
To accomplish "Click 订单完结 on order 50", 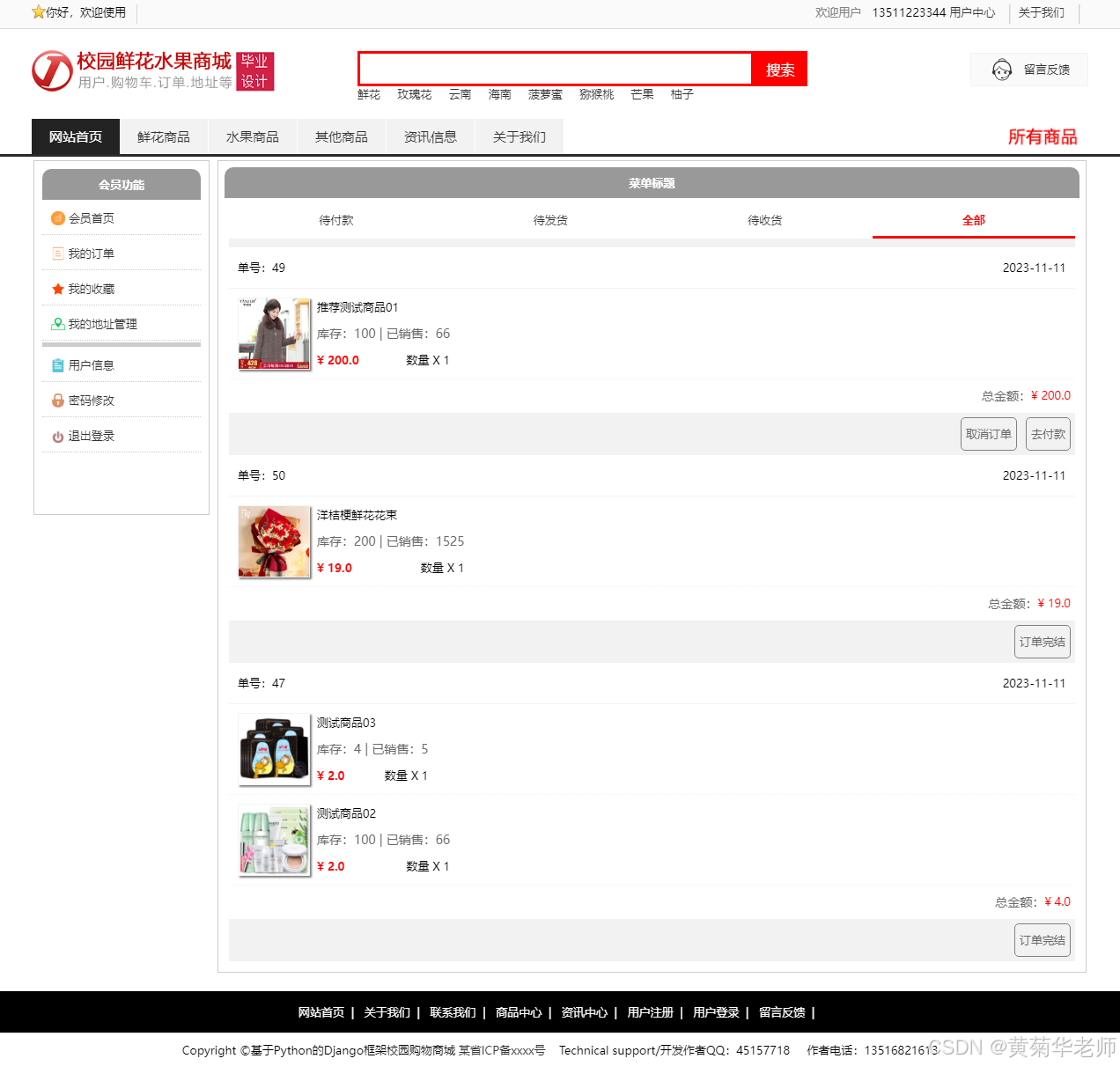I will click(x=1043, y=642).
